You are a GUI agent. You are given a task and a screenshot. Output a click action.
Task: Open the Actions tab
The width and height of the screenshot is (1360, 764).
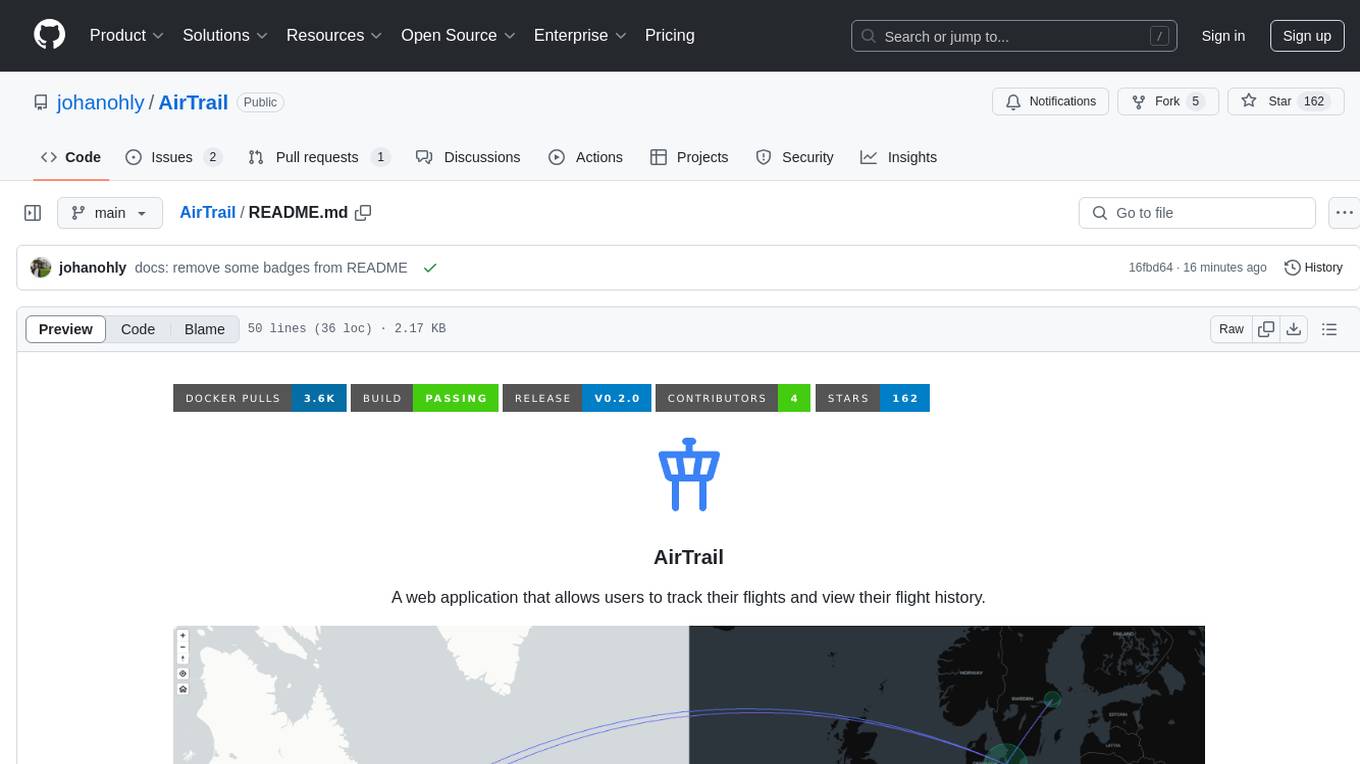pos(585,157)
